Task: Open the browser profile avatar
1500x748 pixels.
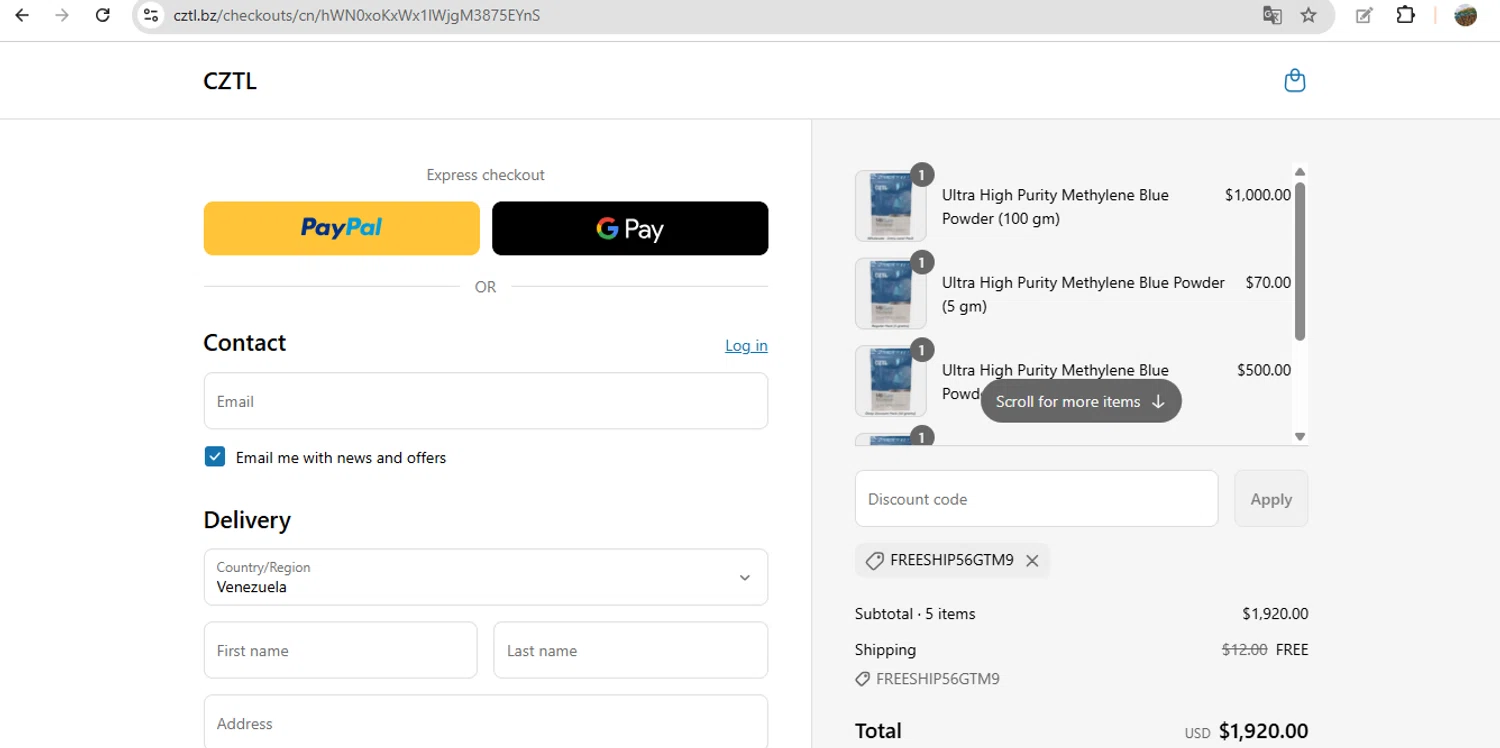Action: coord(1466,15)
